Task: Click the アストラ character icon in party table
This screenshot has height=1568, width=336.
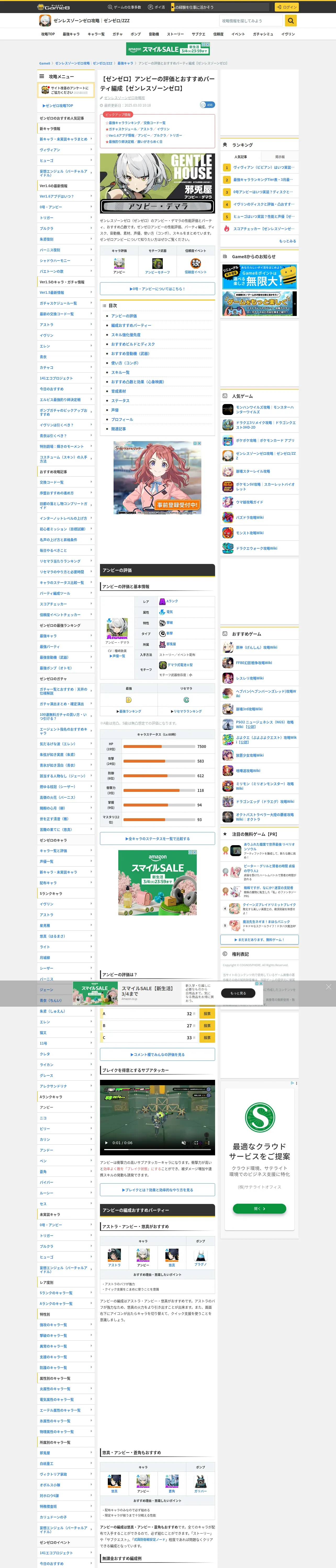Action: (x=114, y=1255)
